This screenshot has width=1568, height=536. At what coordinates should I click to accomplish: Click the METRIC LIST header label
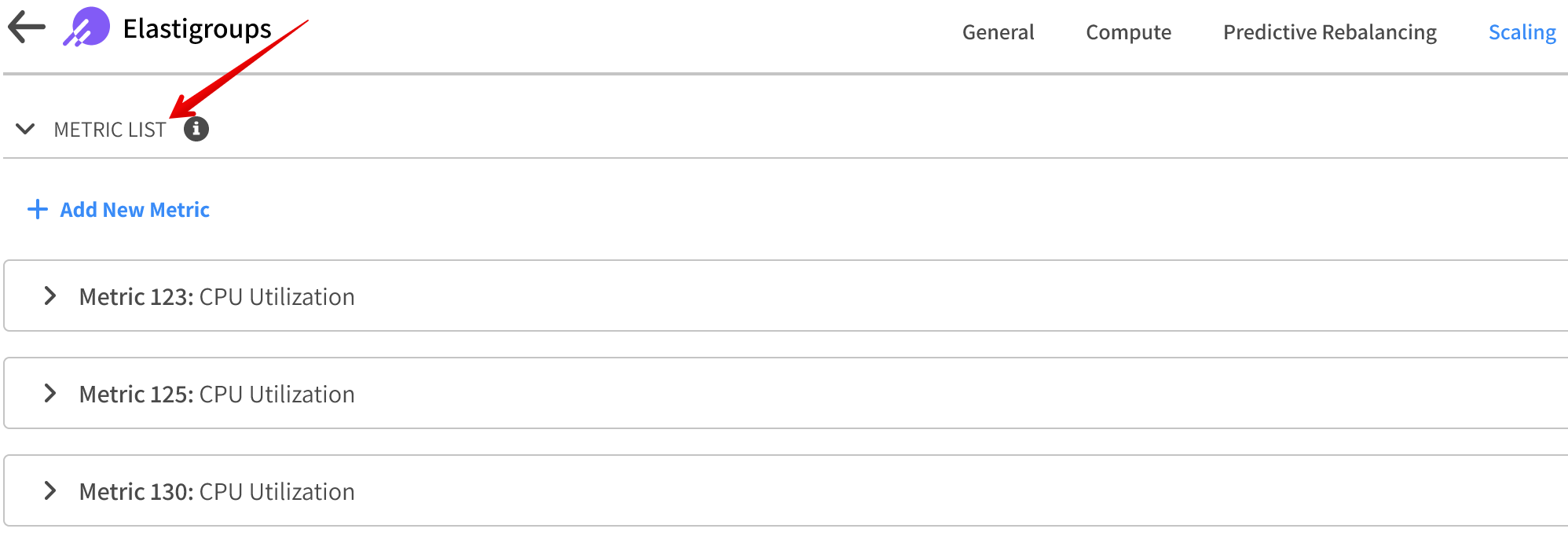(x=109, y=129)
